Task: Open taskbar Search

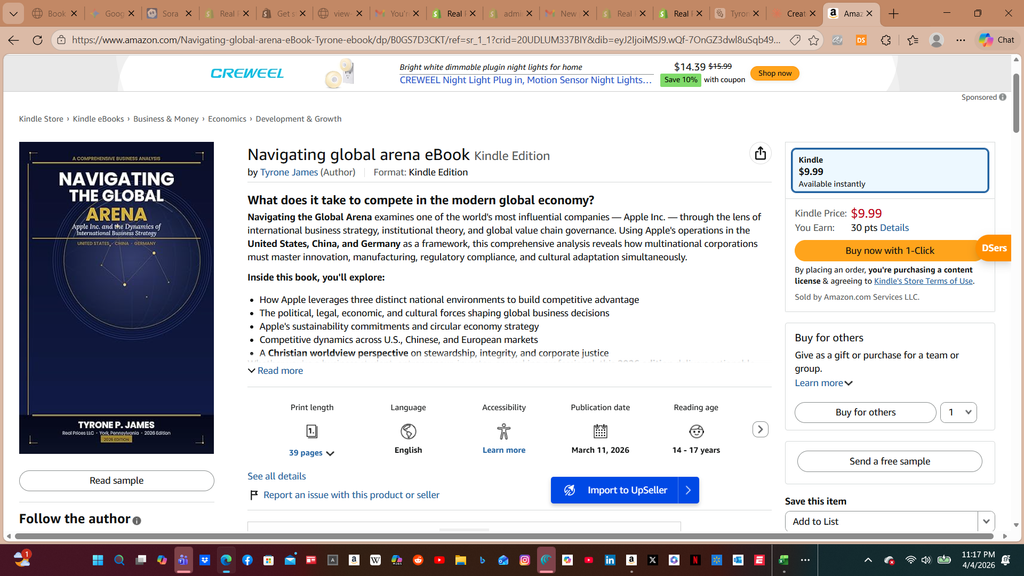Action: [119, 560]
